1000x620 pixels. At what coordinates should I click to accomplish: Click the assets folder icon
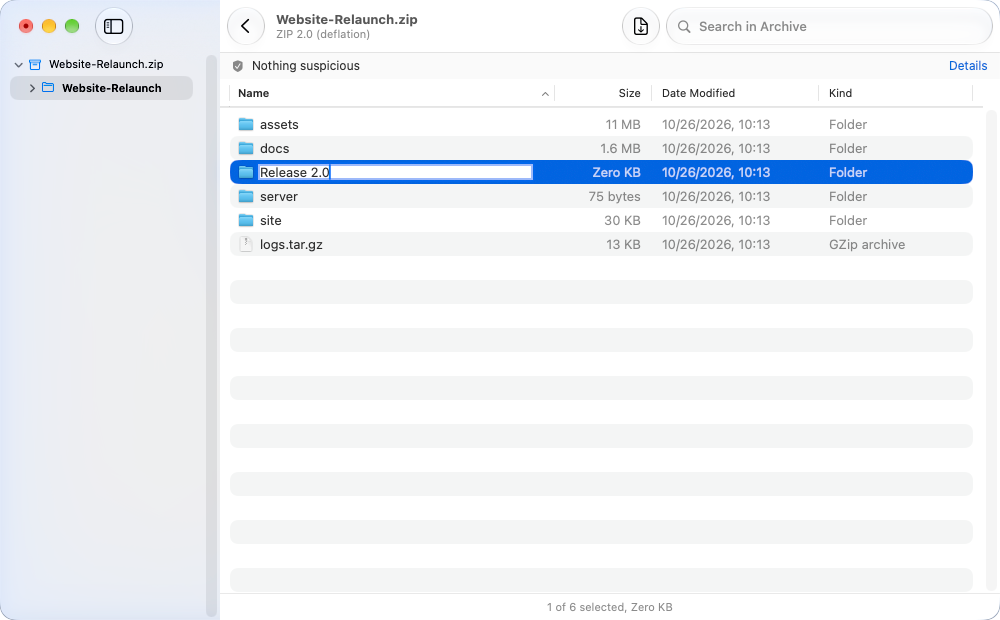[x=246, y=124]
